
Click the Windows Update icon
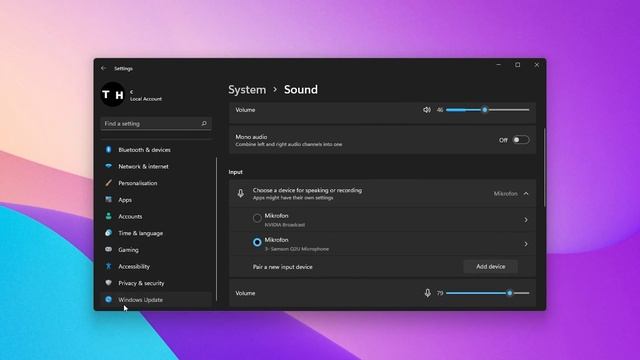(x=109, y=300)
